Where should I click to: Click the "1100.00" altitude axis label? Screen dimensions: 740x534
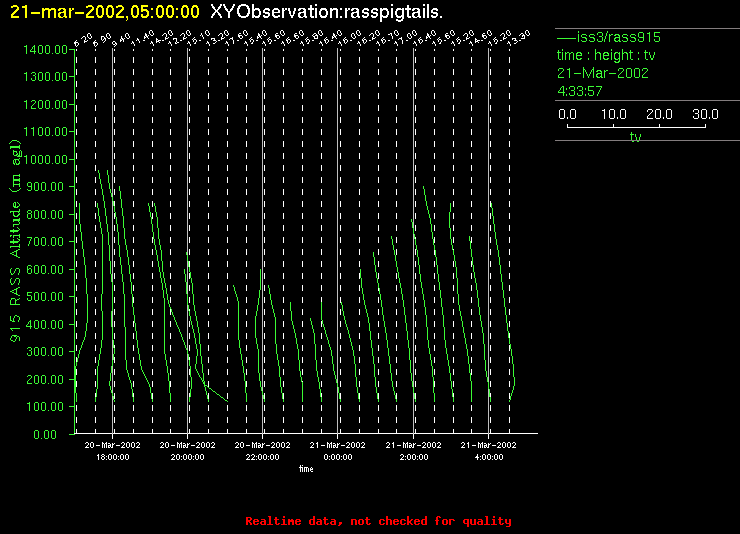click(45, 132)
